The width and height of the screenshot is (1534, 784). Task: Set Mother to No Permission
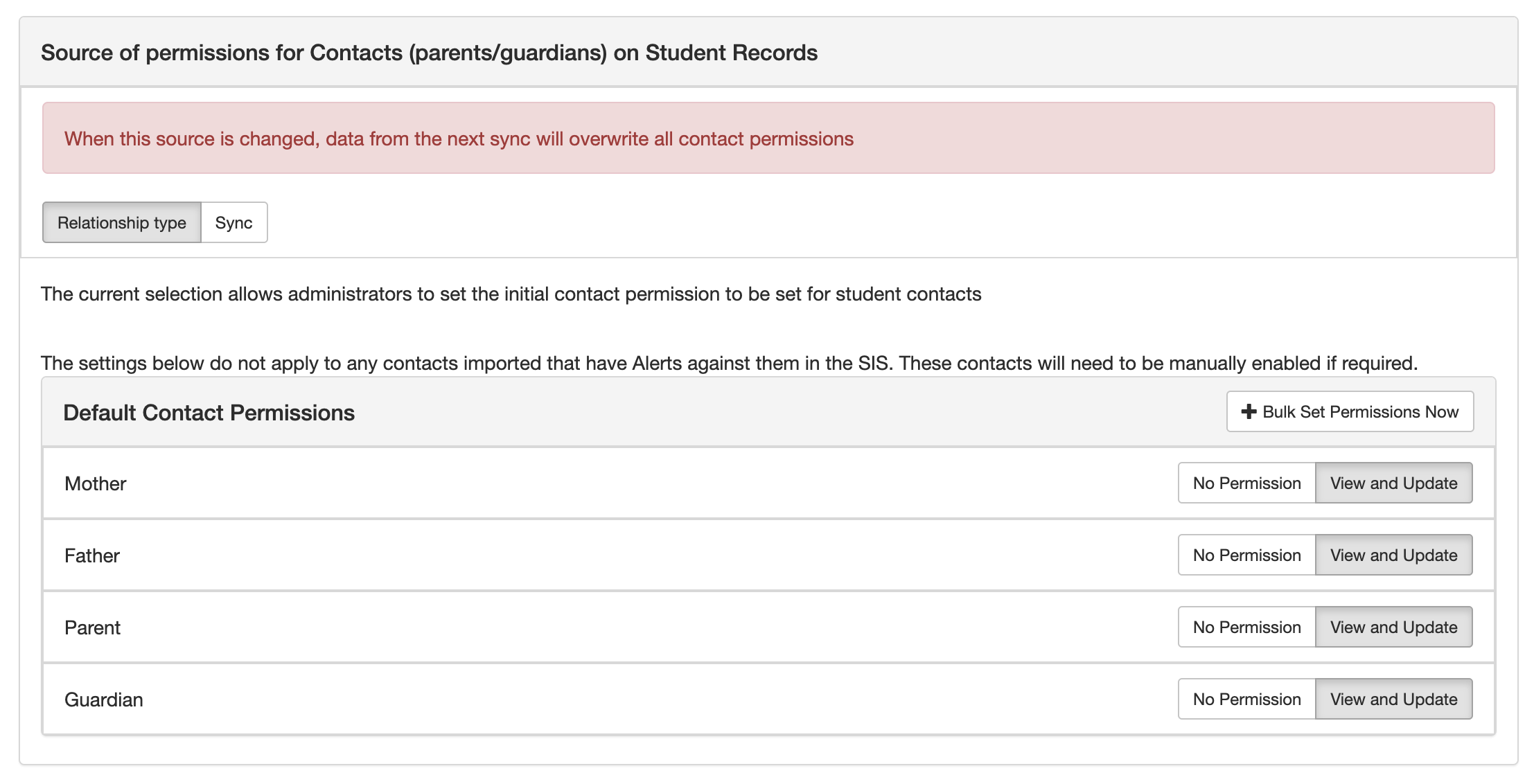tap(1246, 483)
